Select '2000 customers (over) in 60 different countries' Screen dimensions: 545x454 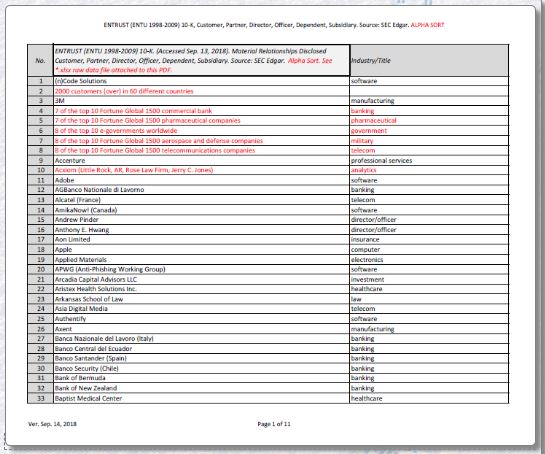tap(124, 91)
